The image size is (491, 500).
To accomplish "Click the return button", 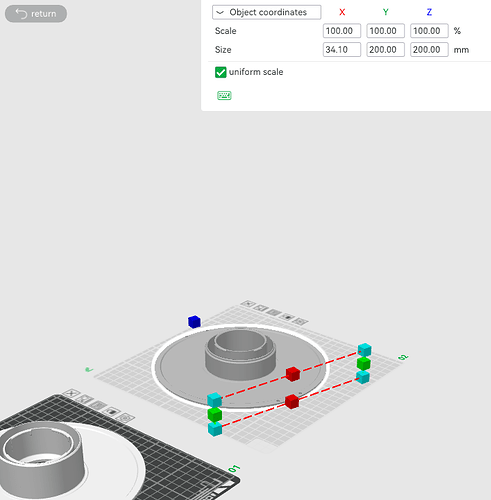I will (36, 14).
